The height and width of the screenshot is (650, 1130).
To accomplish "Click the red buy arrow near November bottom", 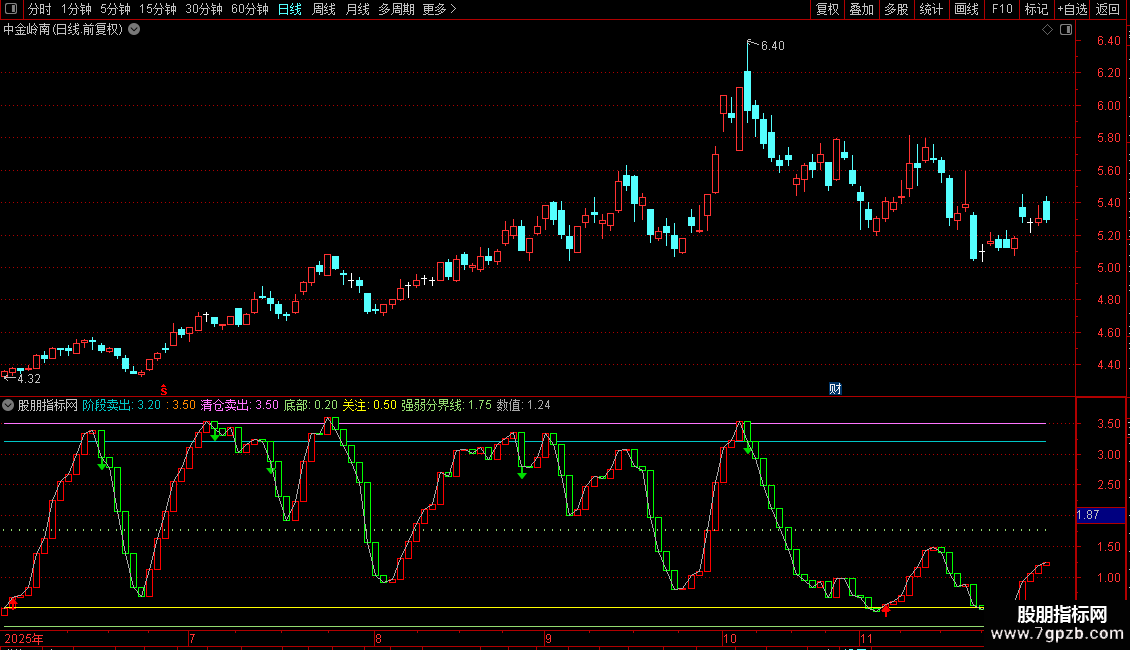I will (x=886, y=611).
